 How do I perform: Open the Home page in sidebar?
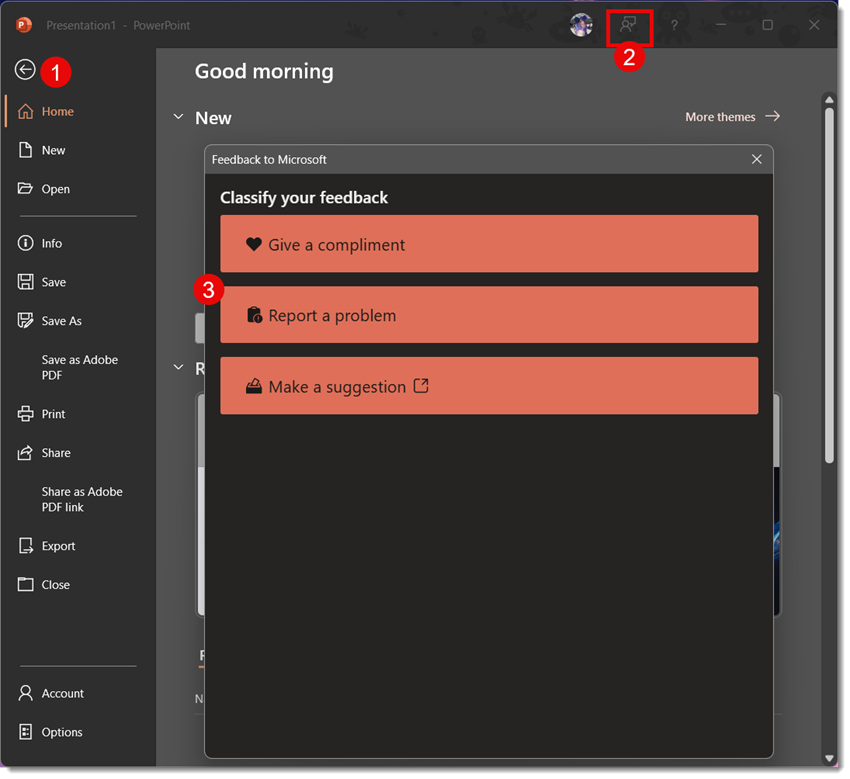[x=58, y=112]
